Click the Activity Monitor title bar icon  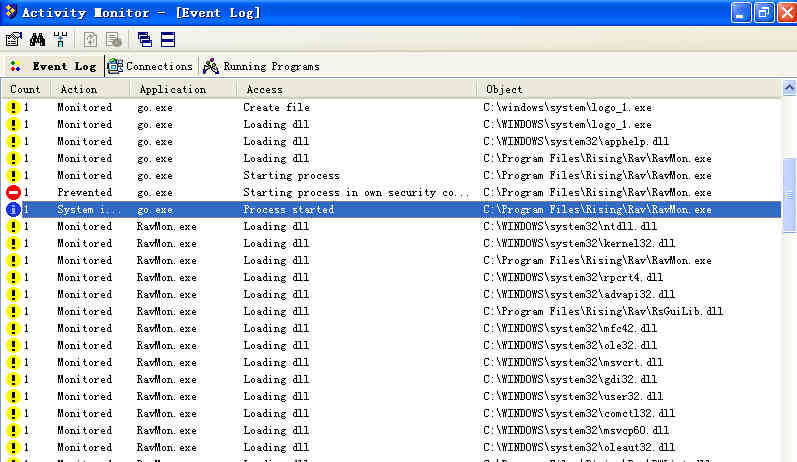point(10,12)
